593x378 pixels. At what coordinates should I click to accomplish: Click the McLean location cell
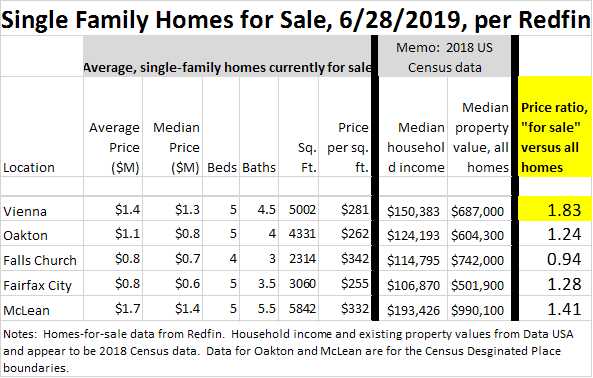coord(42,309)
